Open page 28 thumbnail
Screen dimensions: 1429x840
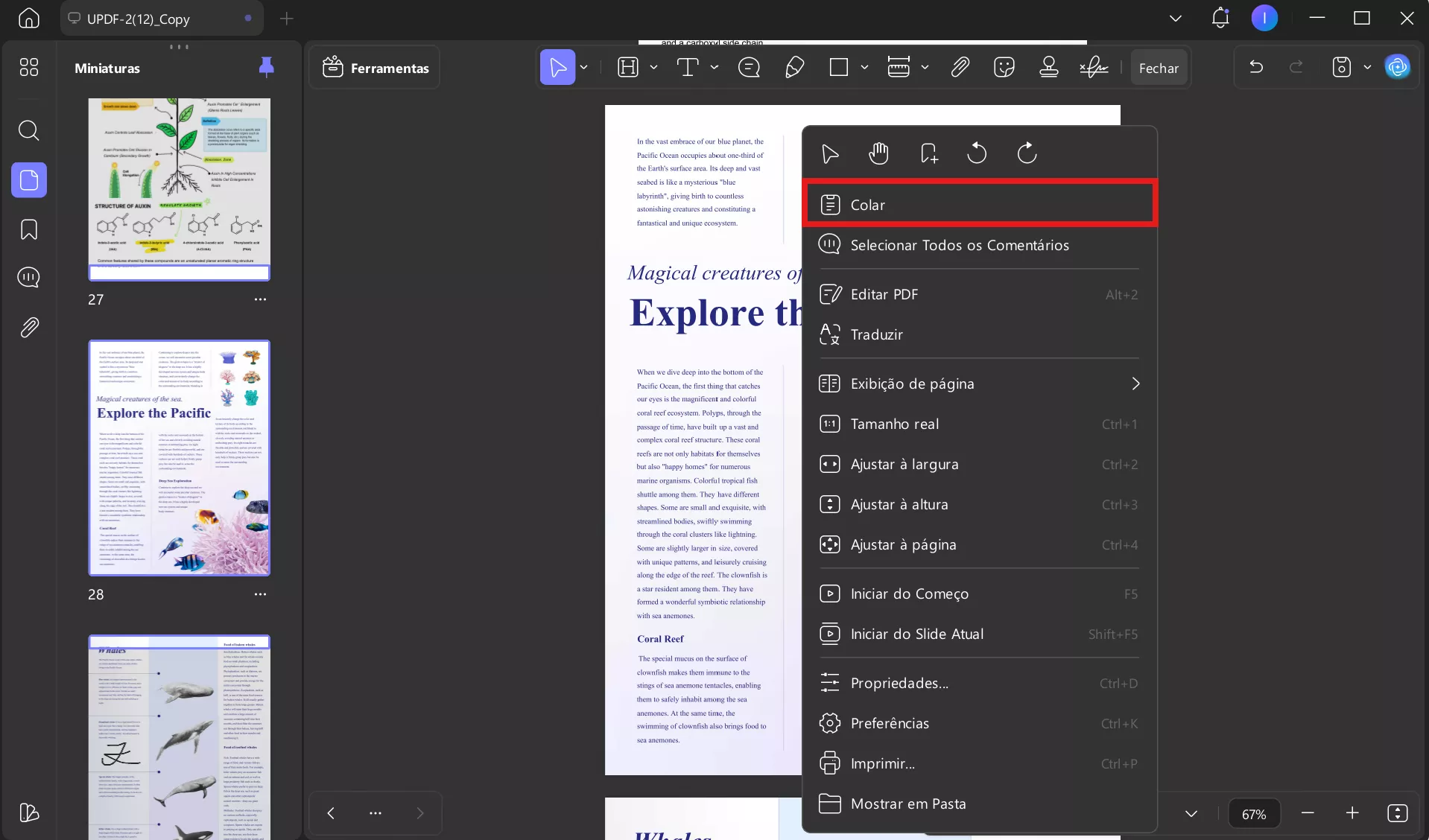coord(179,457)
